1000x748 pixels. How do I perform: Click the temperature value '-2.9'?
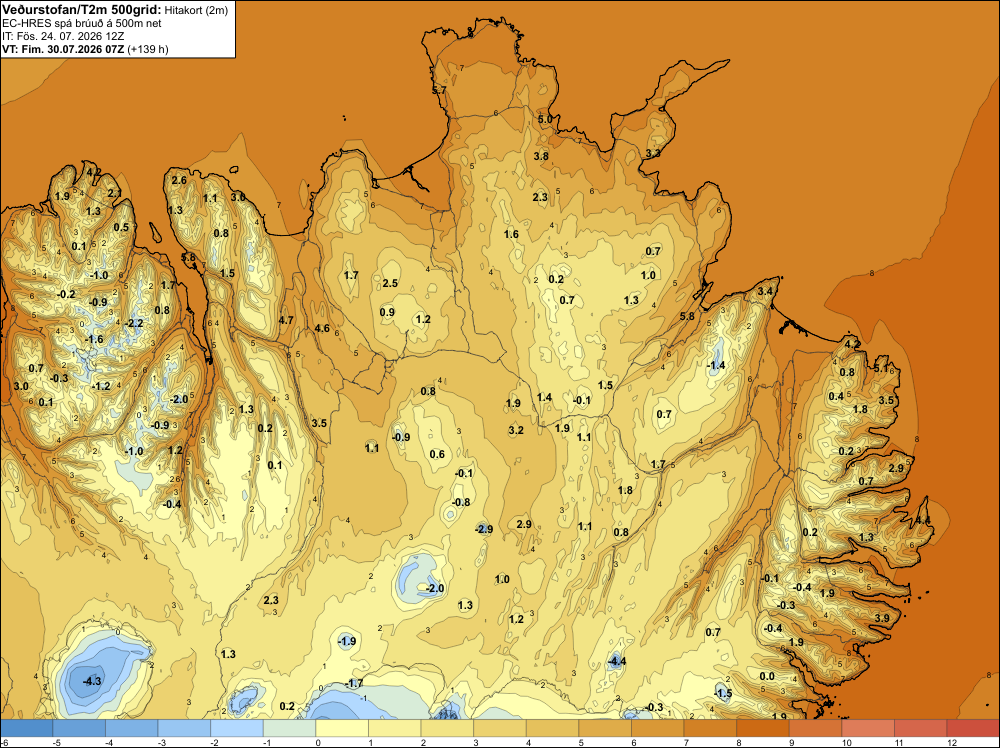[484, 529]
